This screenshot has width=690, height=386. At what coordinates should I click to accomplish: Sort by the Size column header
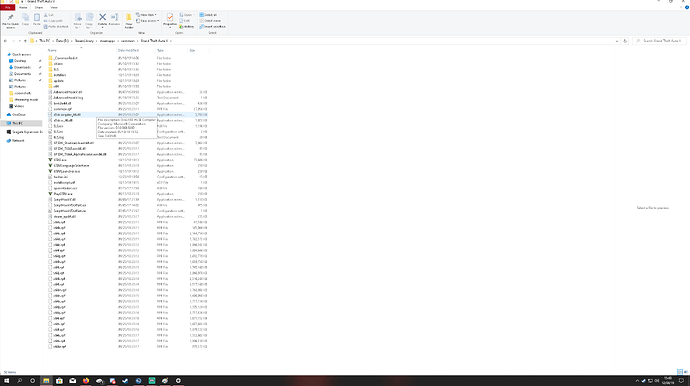pos(192,51)
